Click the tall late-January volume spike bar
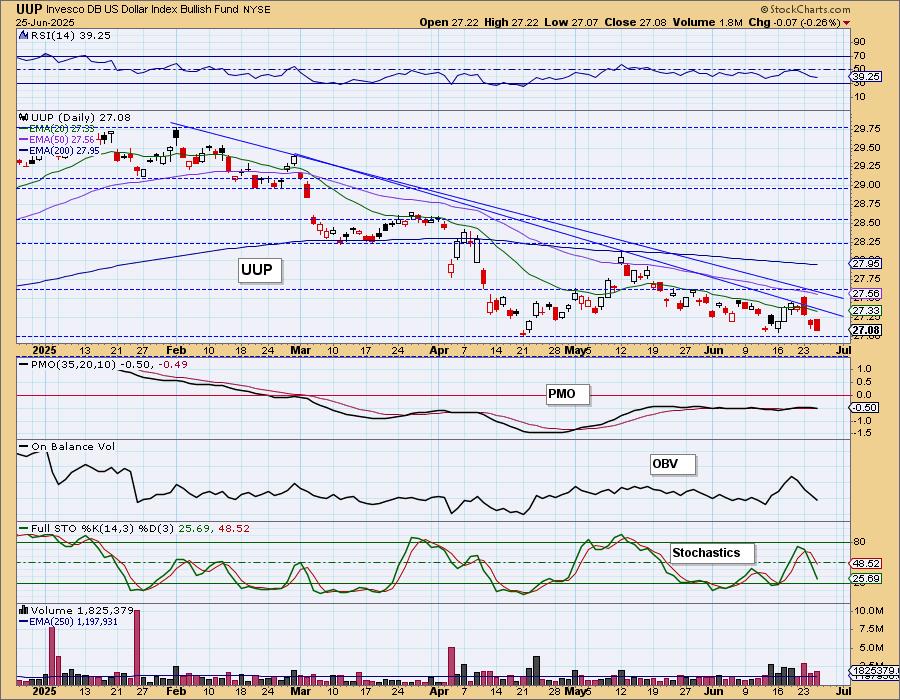This screenshot has height=700, width=900. [137, 647]
